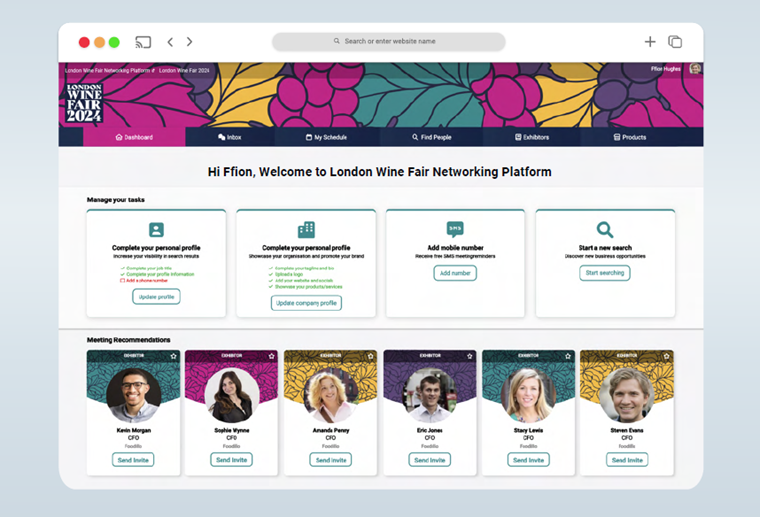
Task: Click the Start searching button
Action: [x=605, y=273]
